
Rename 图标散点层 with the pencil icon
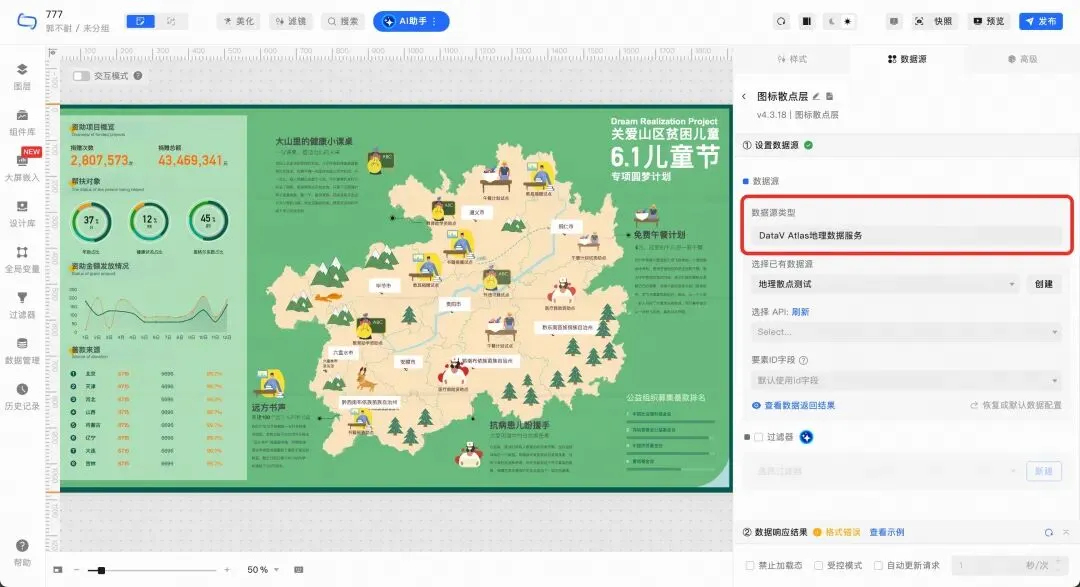[x=816, y=96]
